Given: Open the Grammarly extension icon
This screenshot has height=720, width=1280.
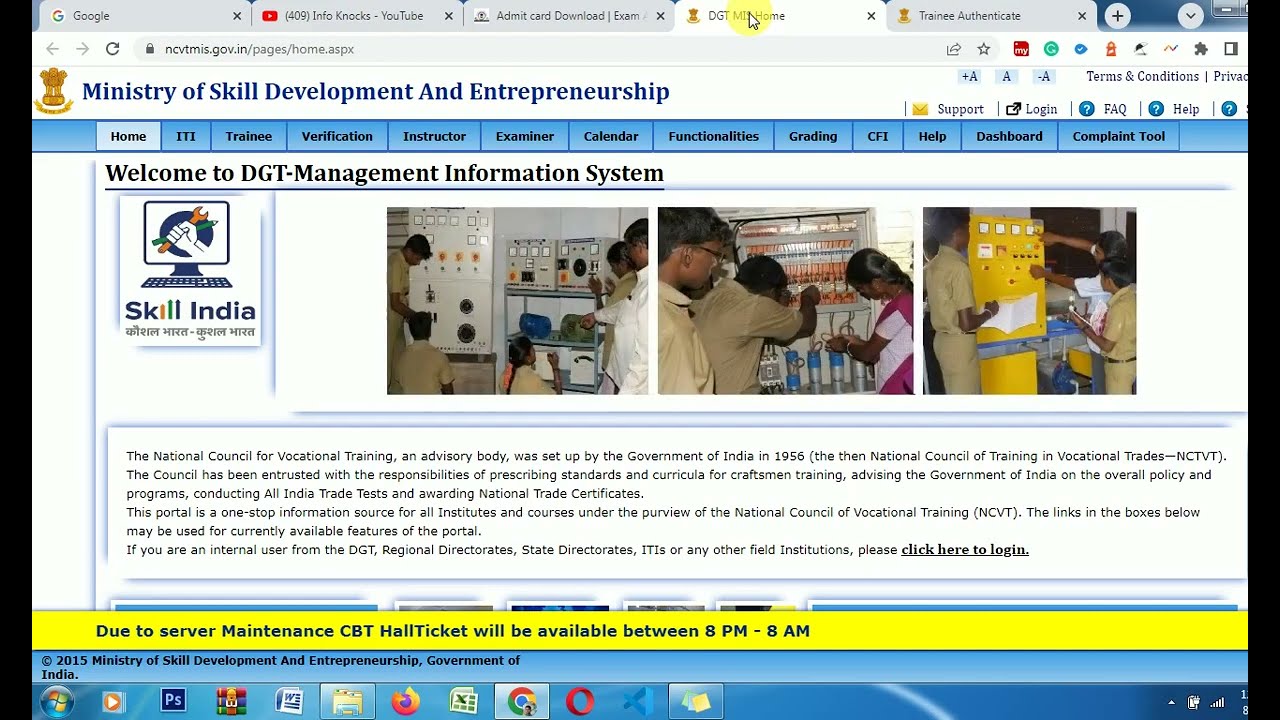Looking at the screenshot, I should click(1051, 49).
